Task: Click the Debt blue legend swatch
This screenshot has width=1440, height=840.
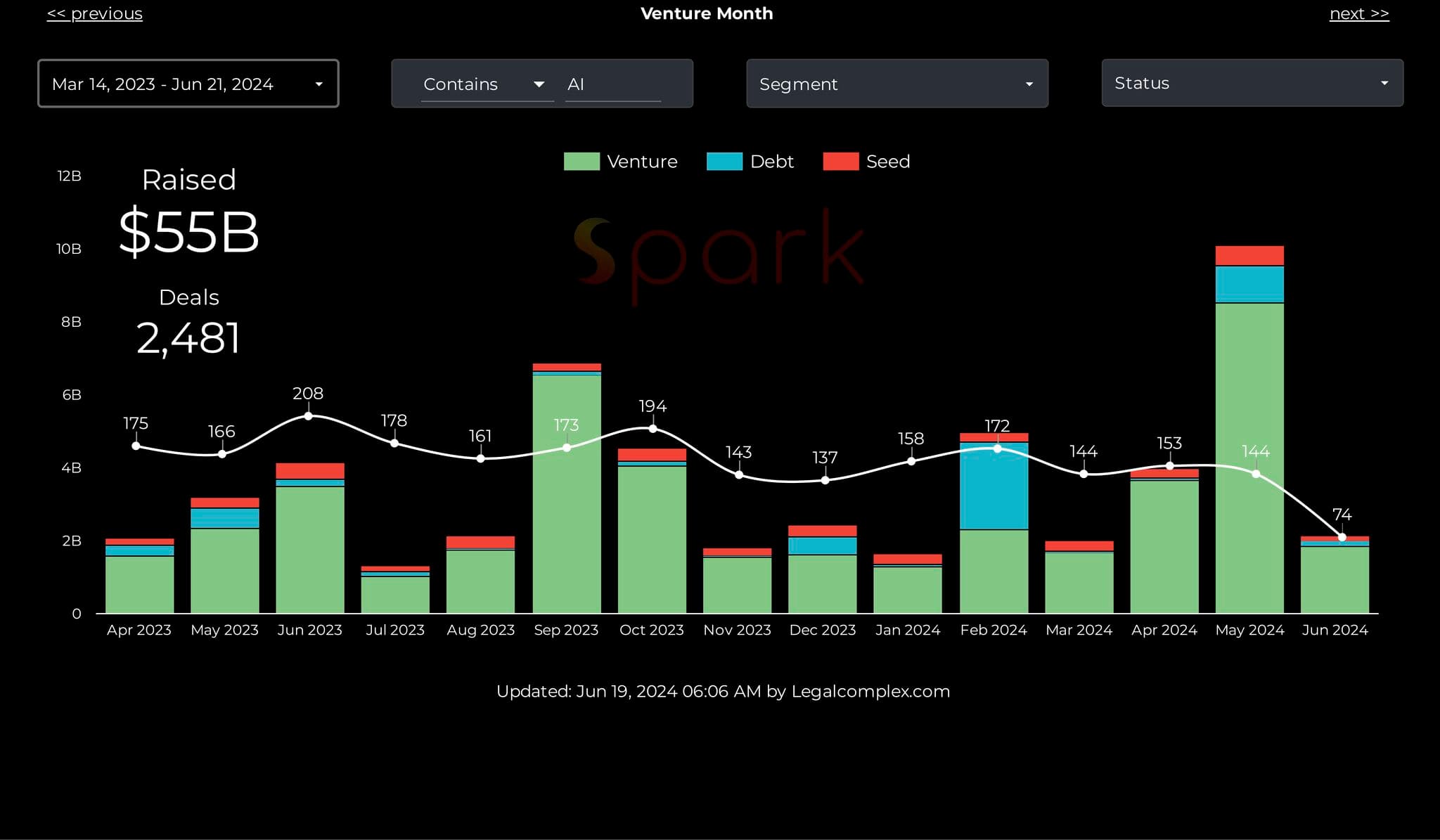Action: click(x=724, y=161)
